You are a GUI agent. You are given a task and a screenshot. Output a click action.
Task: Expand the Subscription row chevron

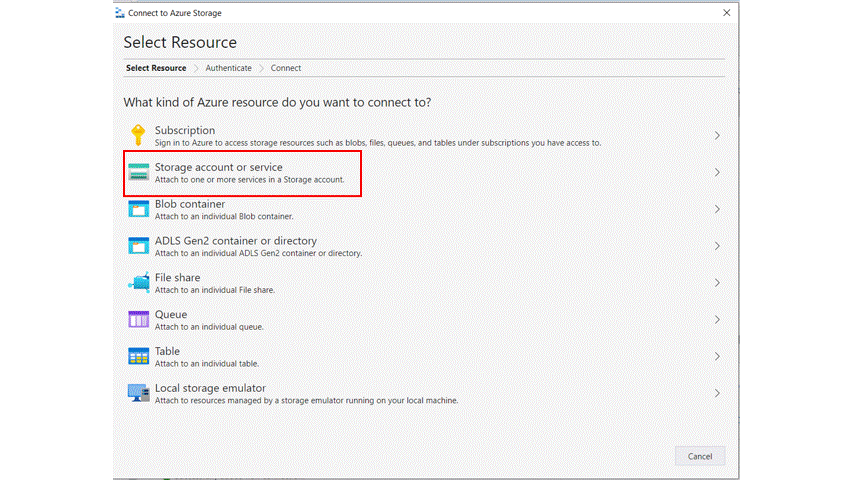(x=717, y=136)
